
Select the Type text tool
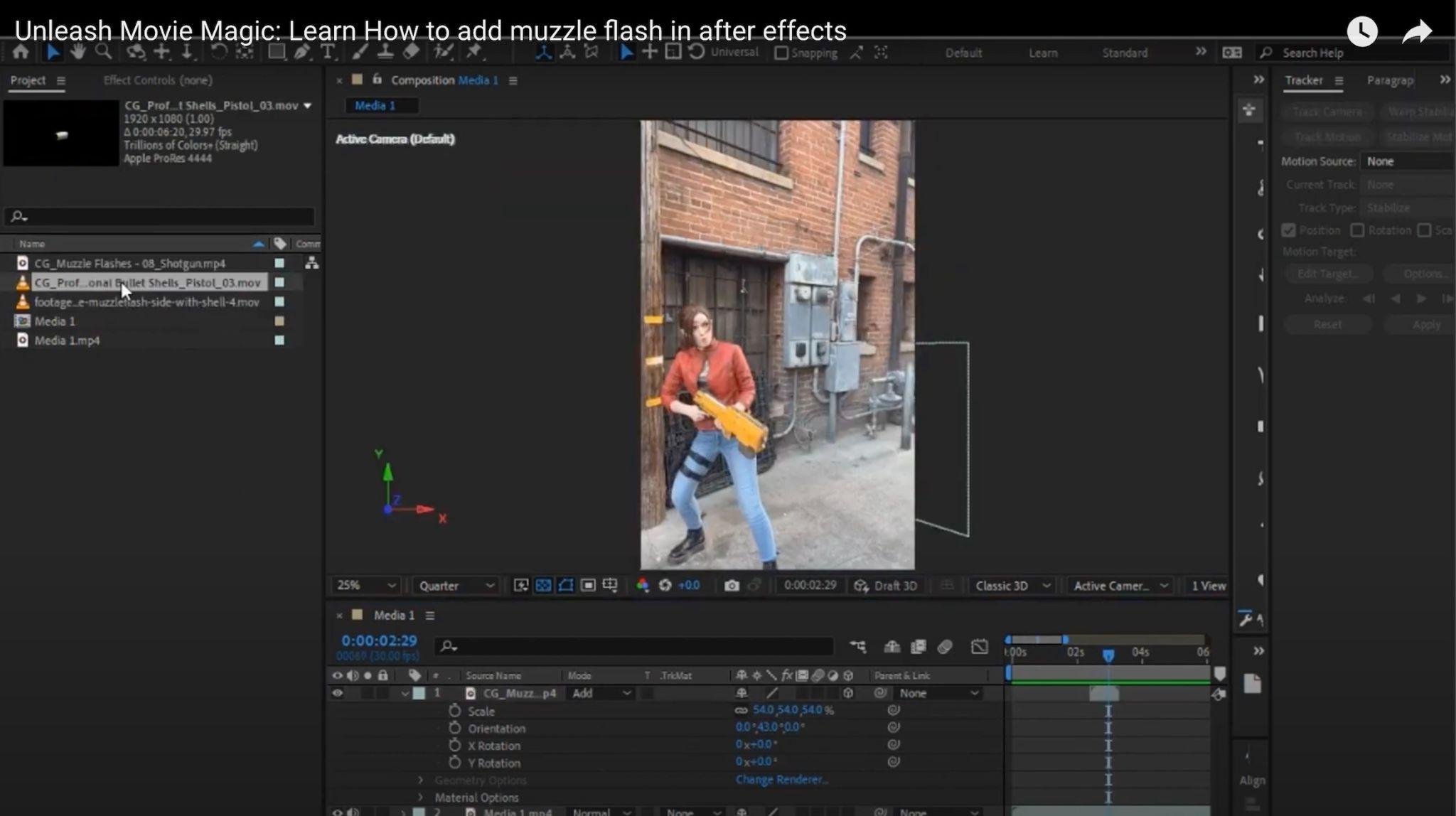(x=328, y=52)
